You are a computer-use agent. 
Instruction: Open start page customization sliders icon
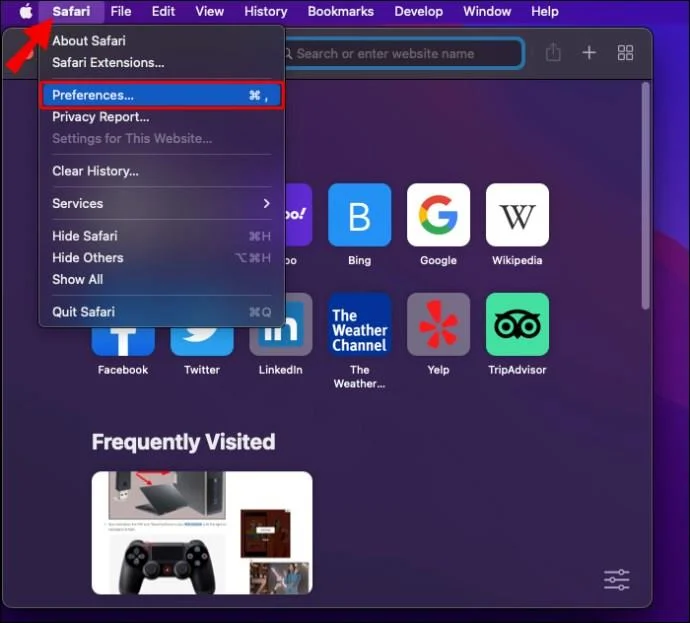pos(617,579)
